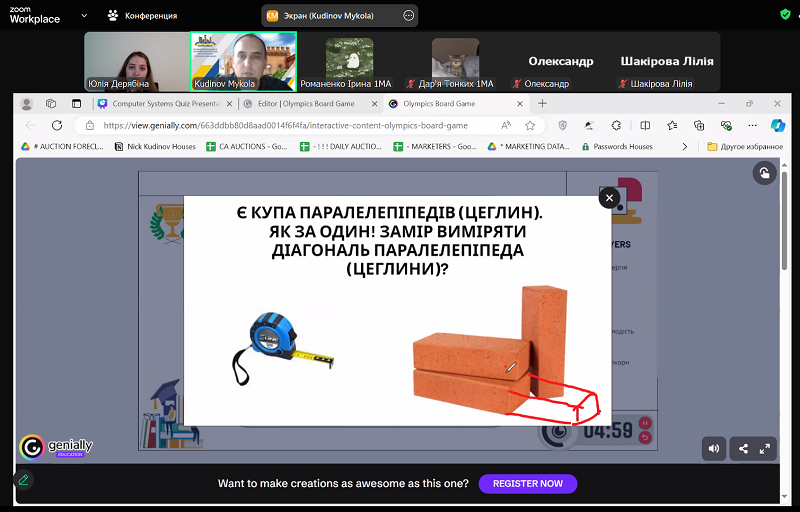The image size is (800, 512).
Task: Open CA AUCTIONS bookmark
Action: pos(246,146)
